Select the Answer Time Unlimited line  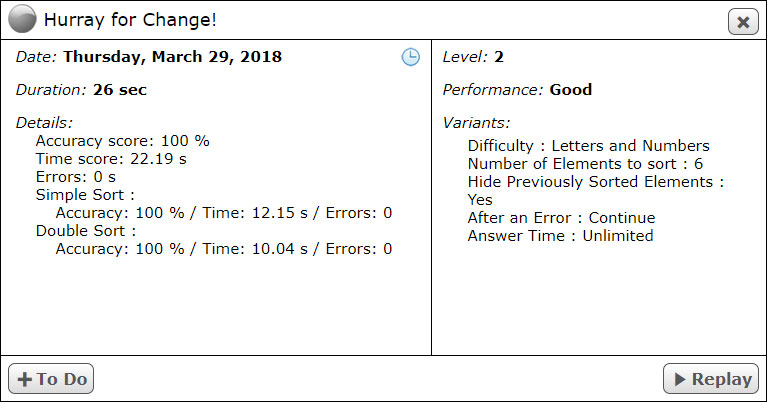(561, 236)
